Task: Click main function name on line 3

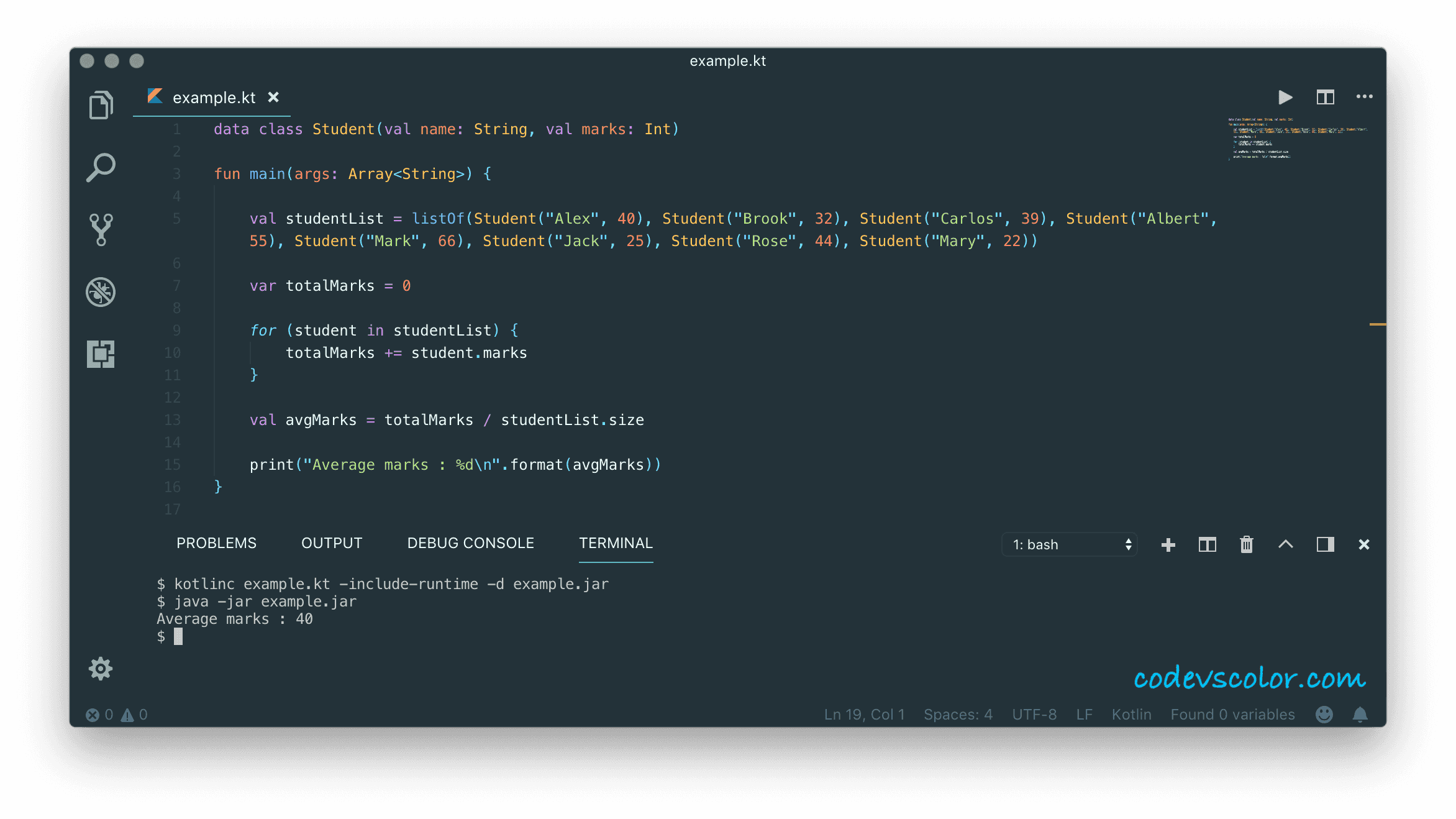Action: click(x=267, y=174)
